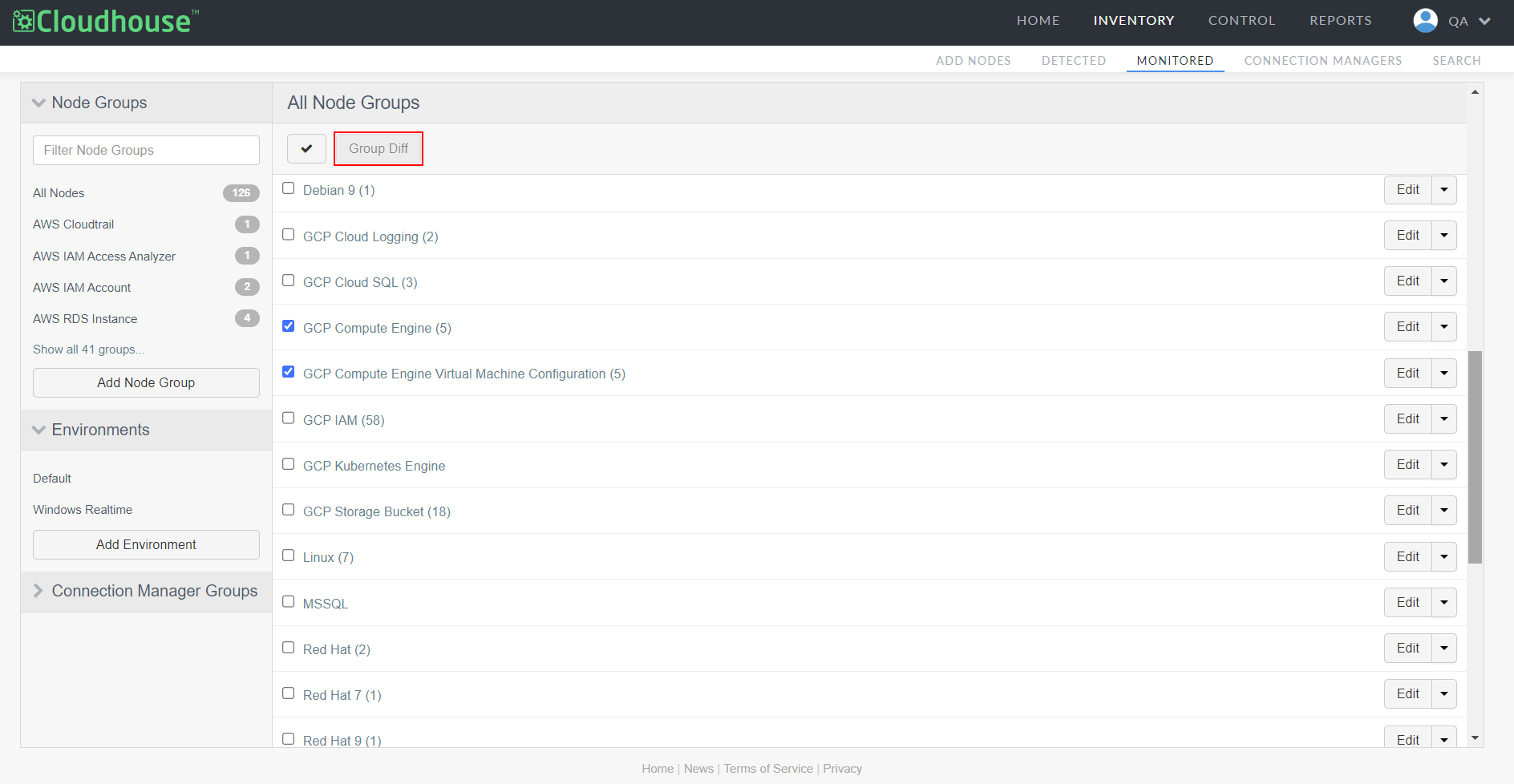
Task: Go to the Search tab
Action: (1457, 61)
